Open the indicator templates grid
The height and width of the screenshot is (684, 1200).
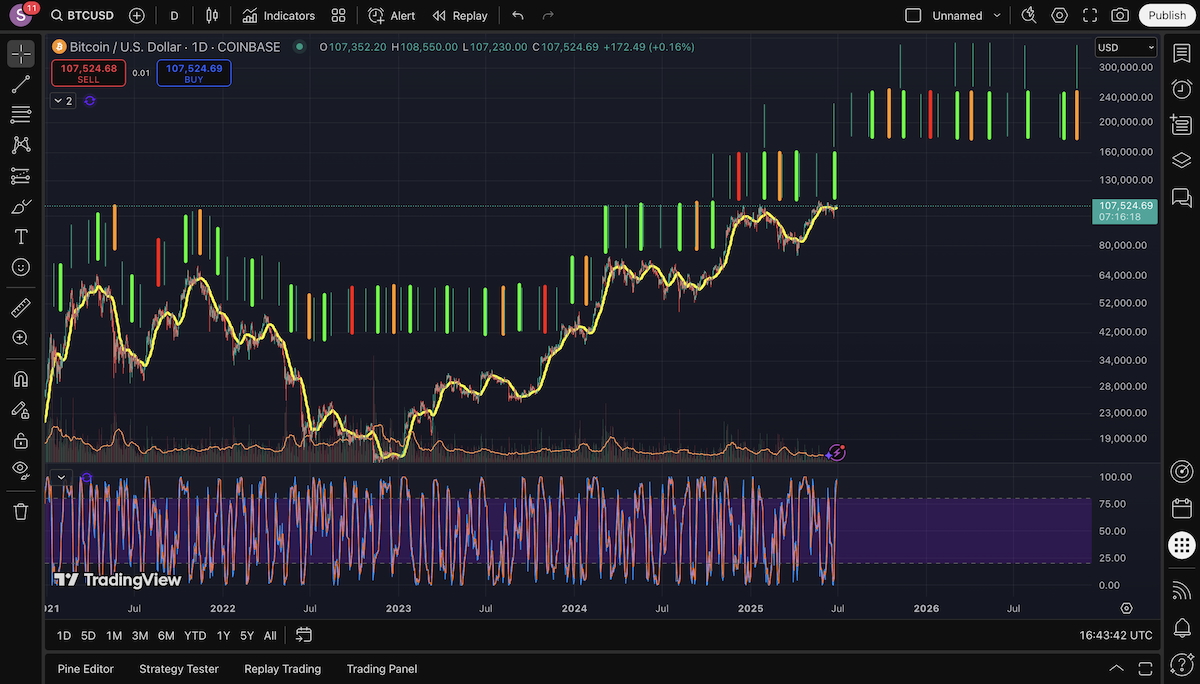[x=338, y=15]
